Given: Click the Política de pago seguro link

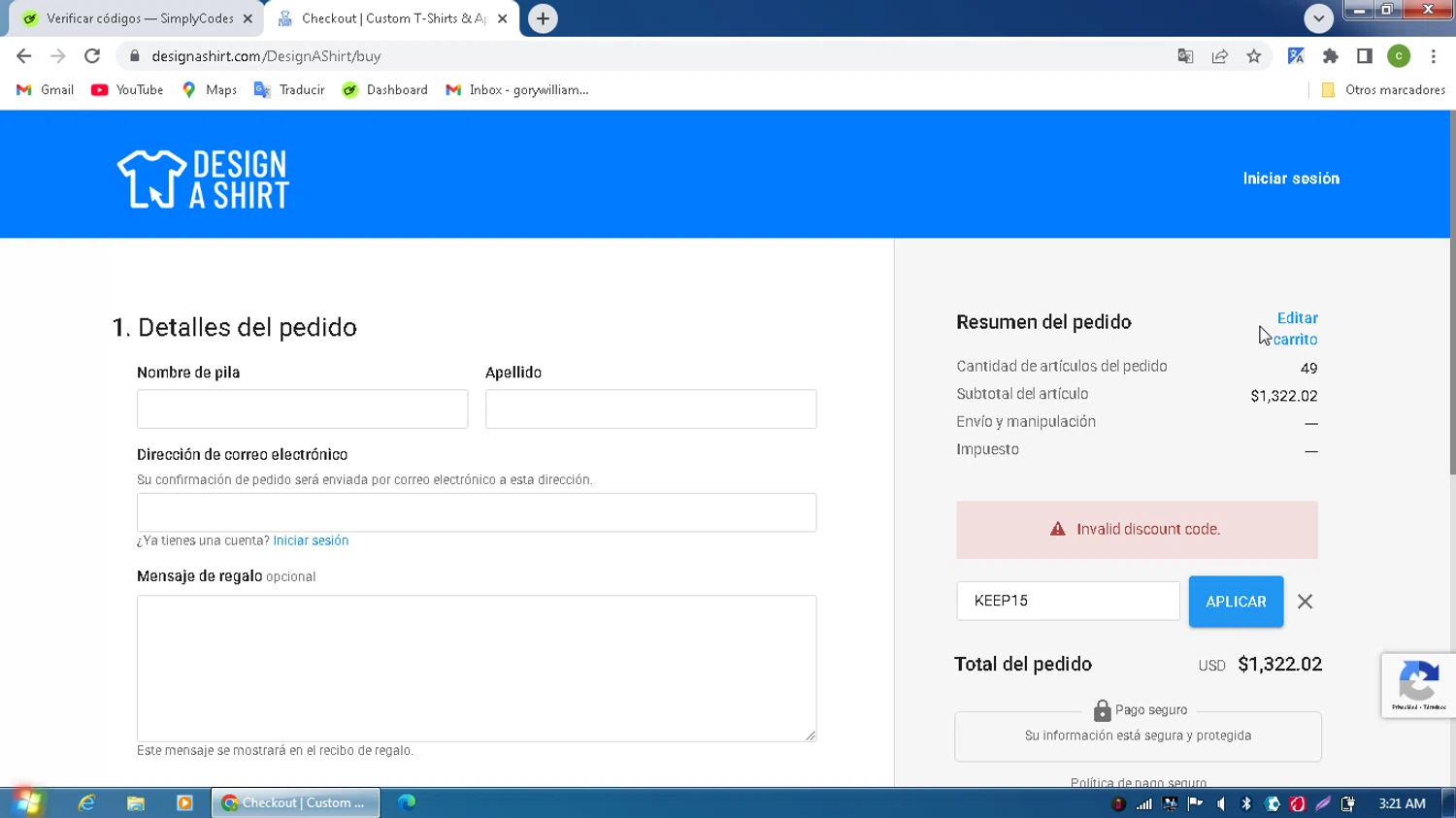Looking at the screenshot, I should point(1139,782).
